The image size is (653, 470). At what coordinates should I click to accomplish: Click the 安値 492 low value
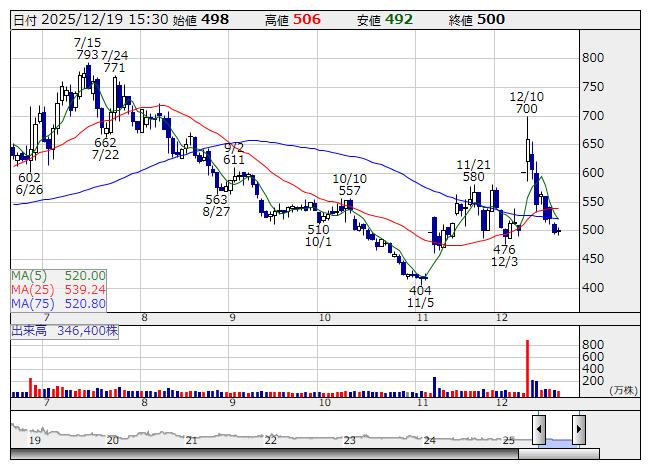[x=385, y=20]
